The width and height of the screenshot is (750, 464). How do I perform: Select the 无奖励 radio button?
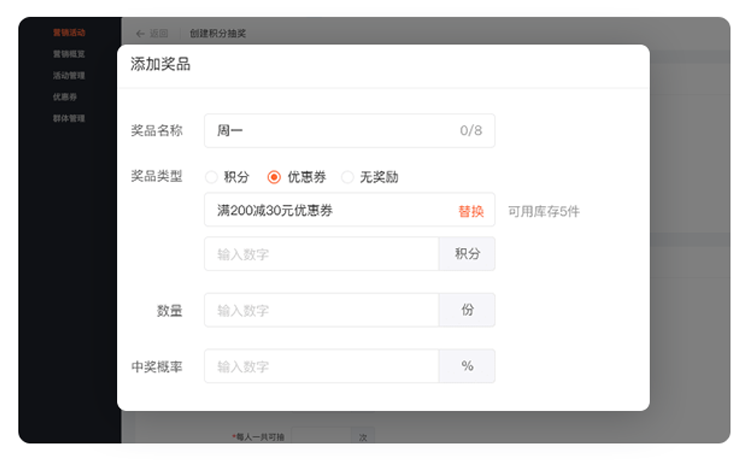tap(348, 177)
